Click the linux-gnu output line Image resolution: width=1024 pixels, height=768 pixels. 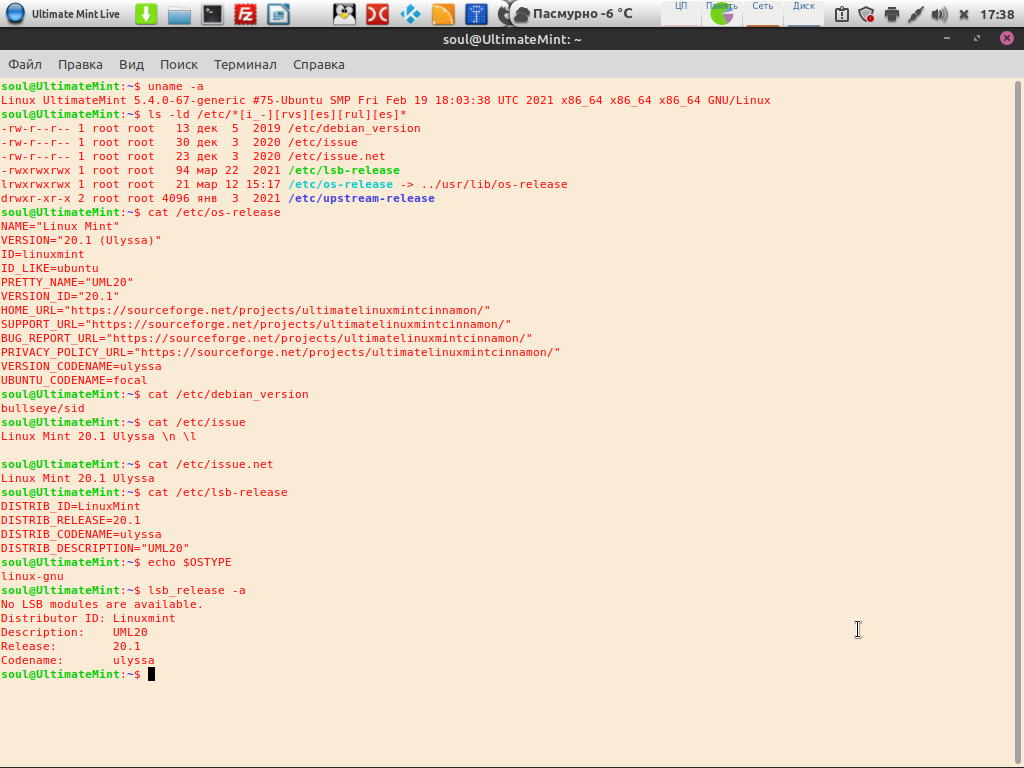coord(32,577)
